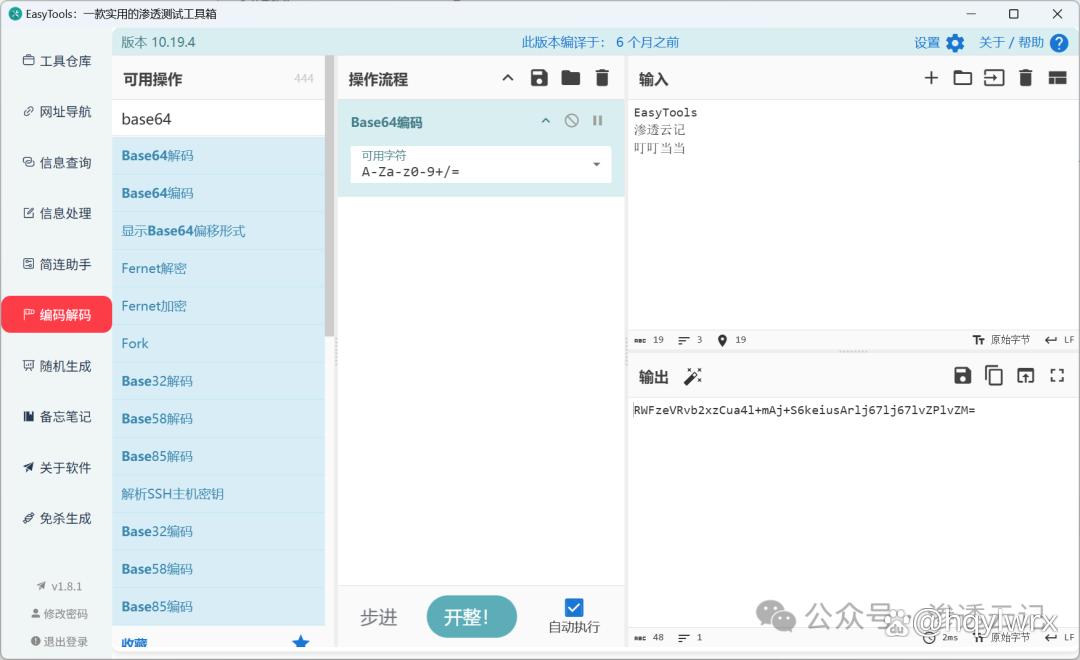Clear the recipe with the trash icon
Screen dimensions: 1080x660
(602, 78)
